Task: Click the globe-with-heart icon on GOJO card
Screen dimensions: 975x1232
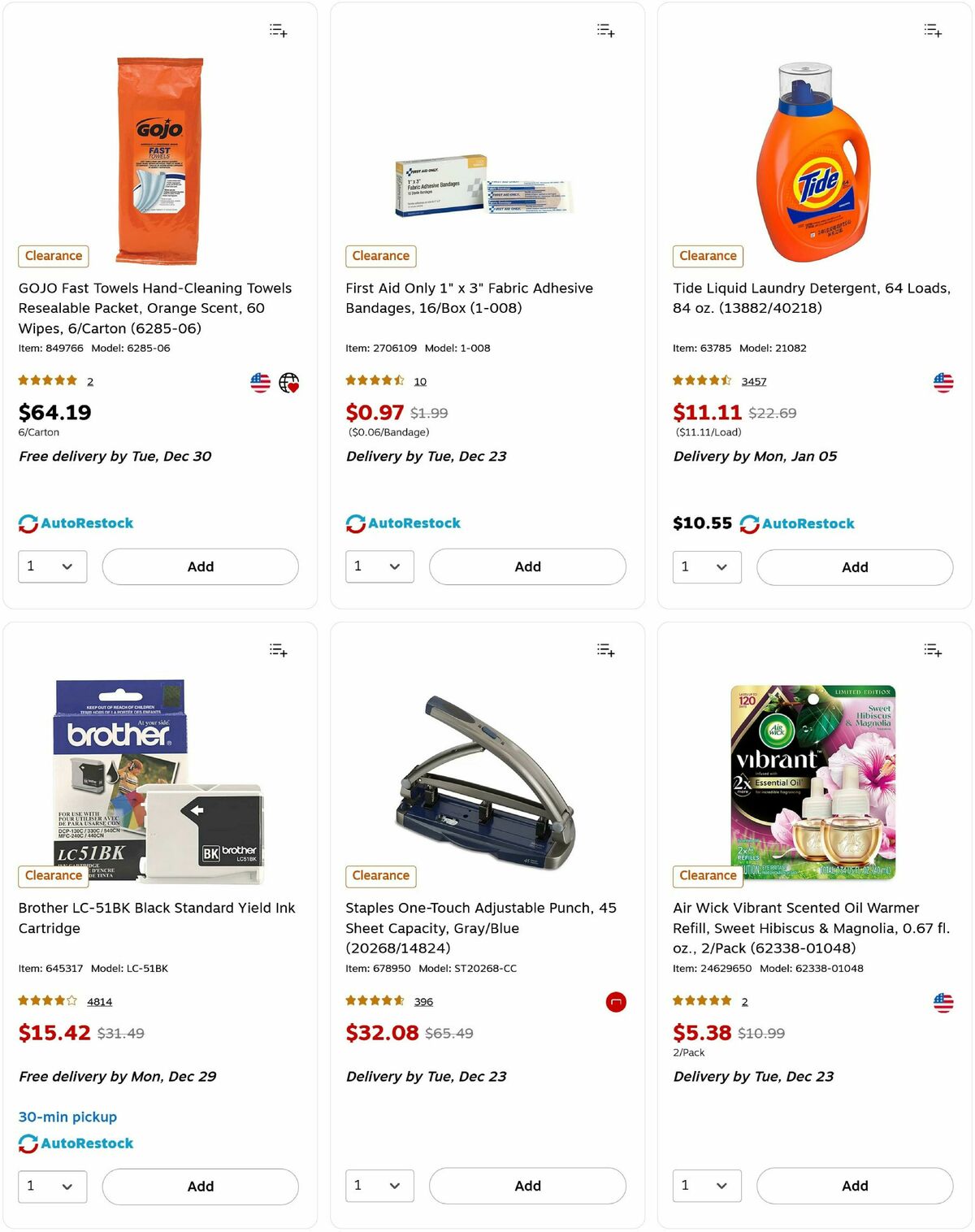Action: [289, 382]
